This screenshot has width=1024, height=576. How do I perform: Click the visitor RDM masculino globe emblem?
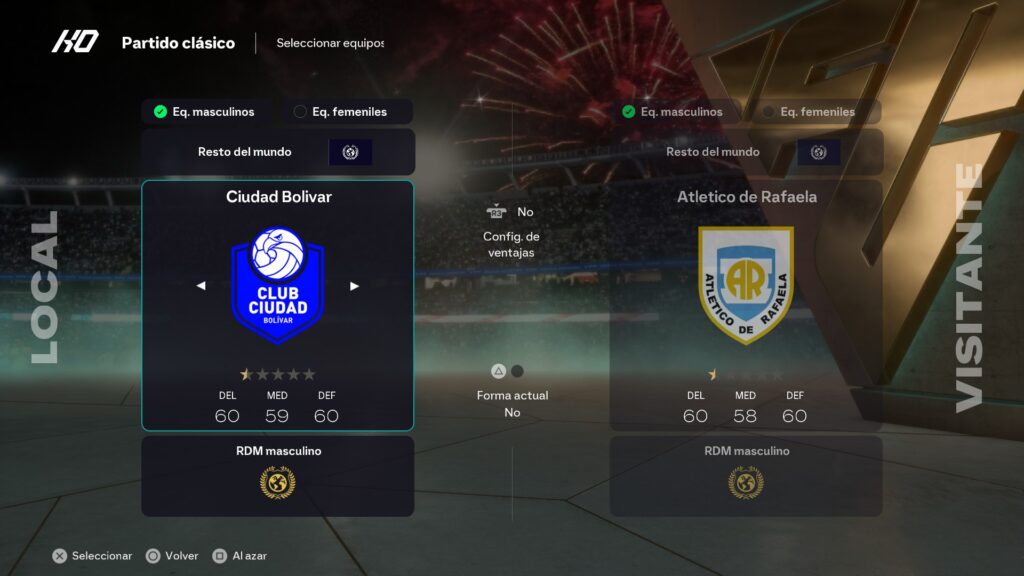point(746,483)
